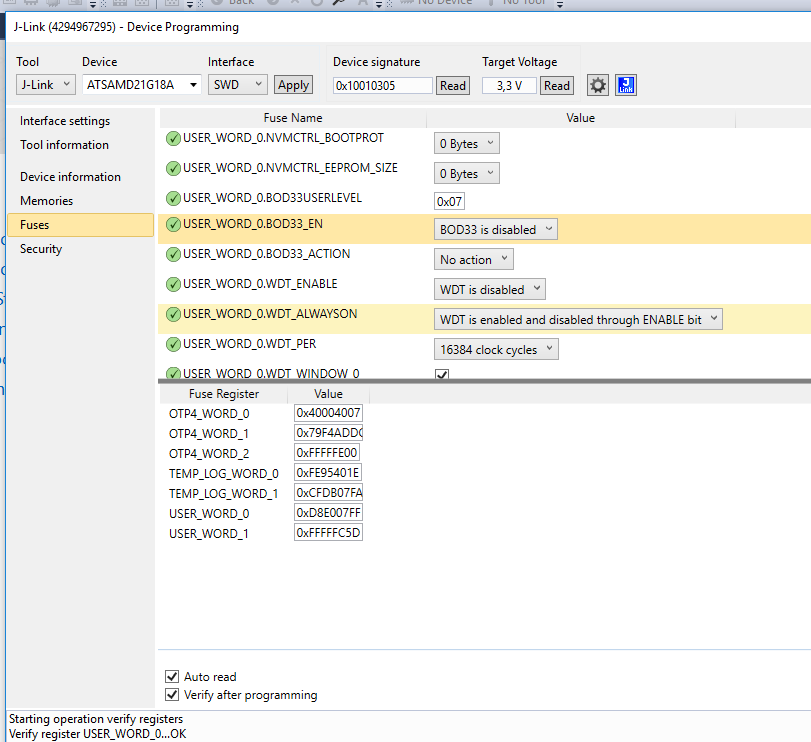Click the Apply button
The height and width of the screenshot is (742, 811).
tap(293, 85)
